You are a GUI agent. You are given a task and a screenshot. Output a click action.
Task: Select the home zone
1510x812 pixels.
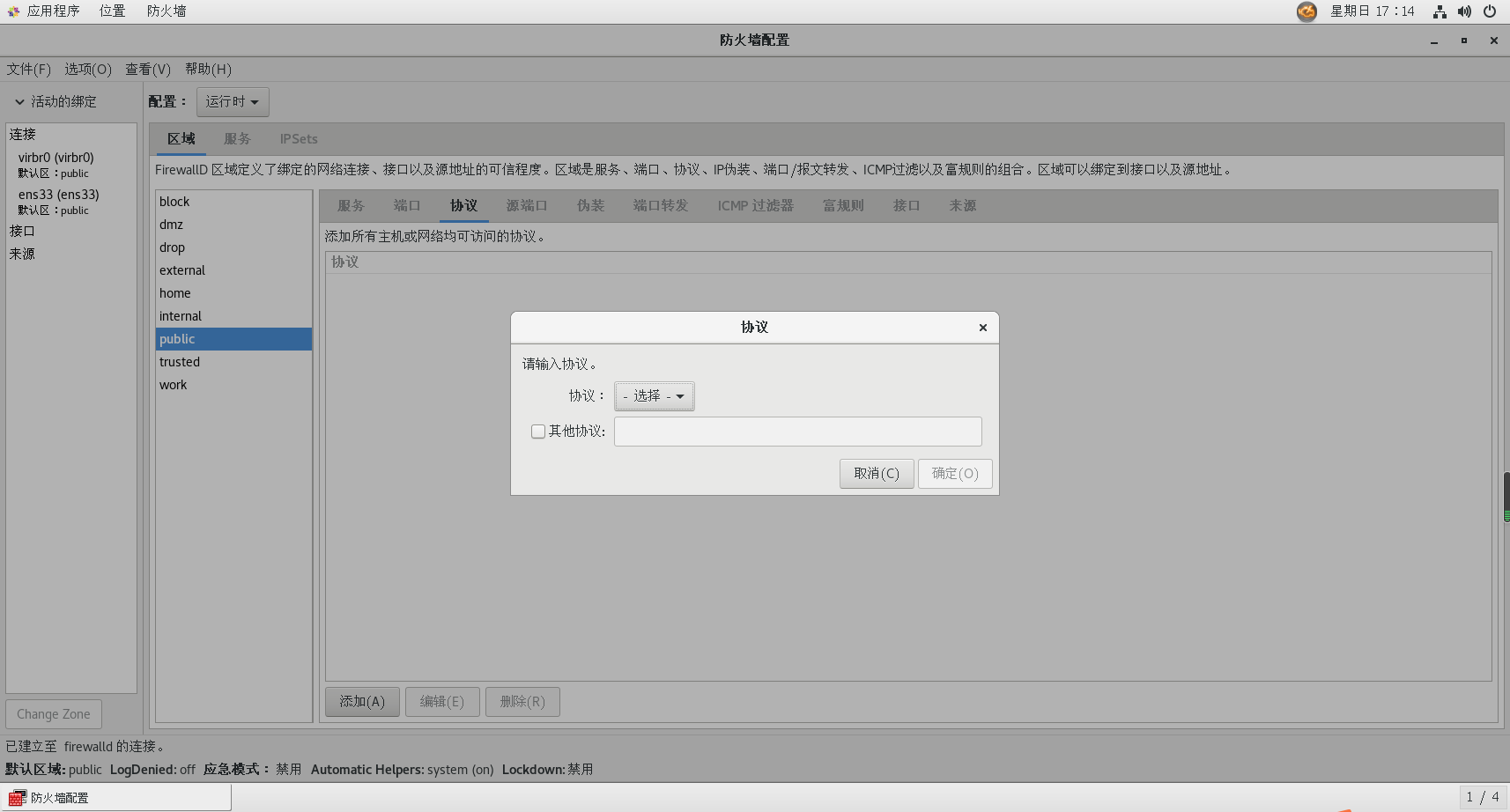[233, 293]
